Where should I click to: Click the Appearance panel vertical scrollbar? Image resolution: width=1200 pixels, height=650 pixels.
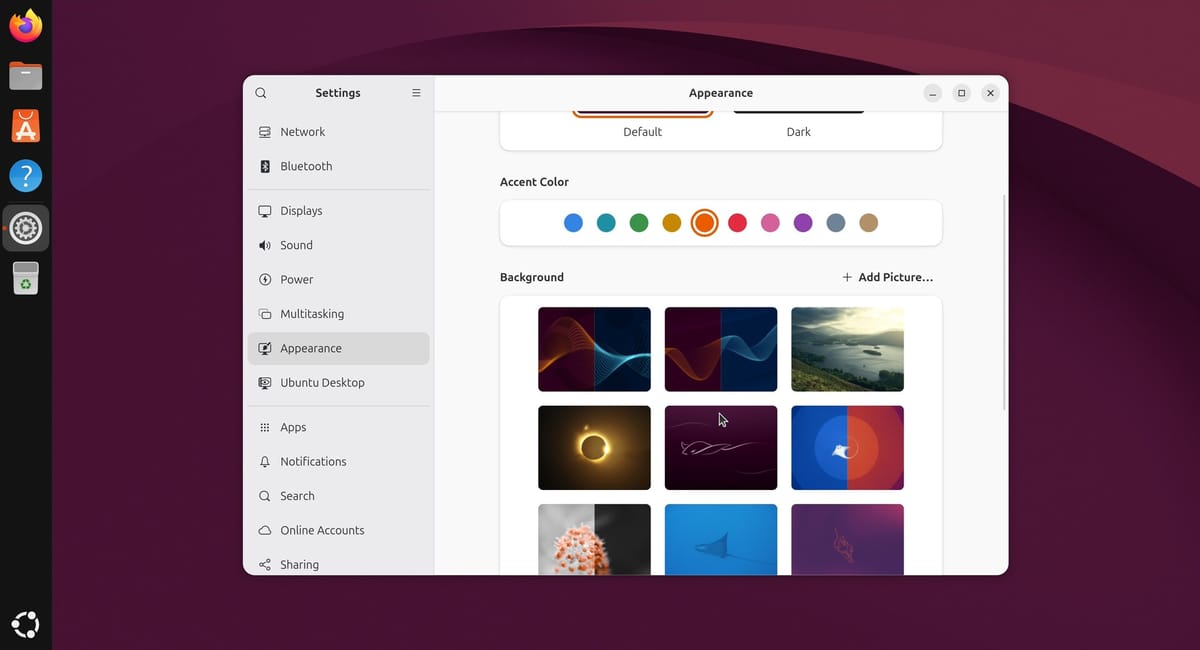[1003, 302]
